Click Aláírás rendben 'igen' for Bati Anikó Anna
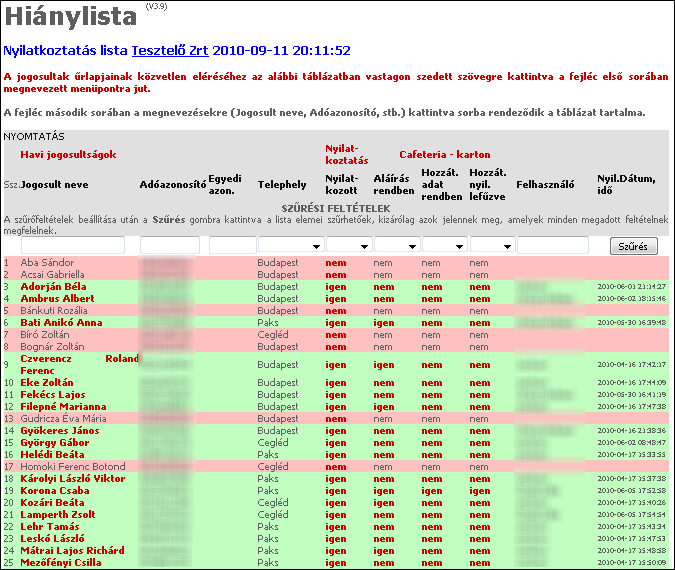Image resolution: width=675 pixels, height=570 pixels. tap(384, 323)
